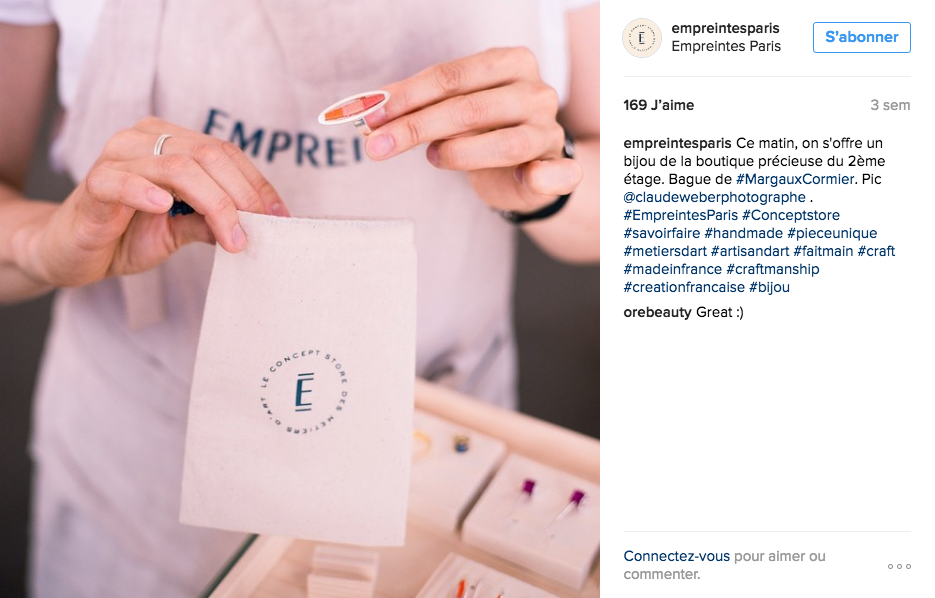
Task: Open the #metiersdart hashtag
Action: (x=665, y=251)
